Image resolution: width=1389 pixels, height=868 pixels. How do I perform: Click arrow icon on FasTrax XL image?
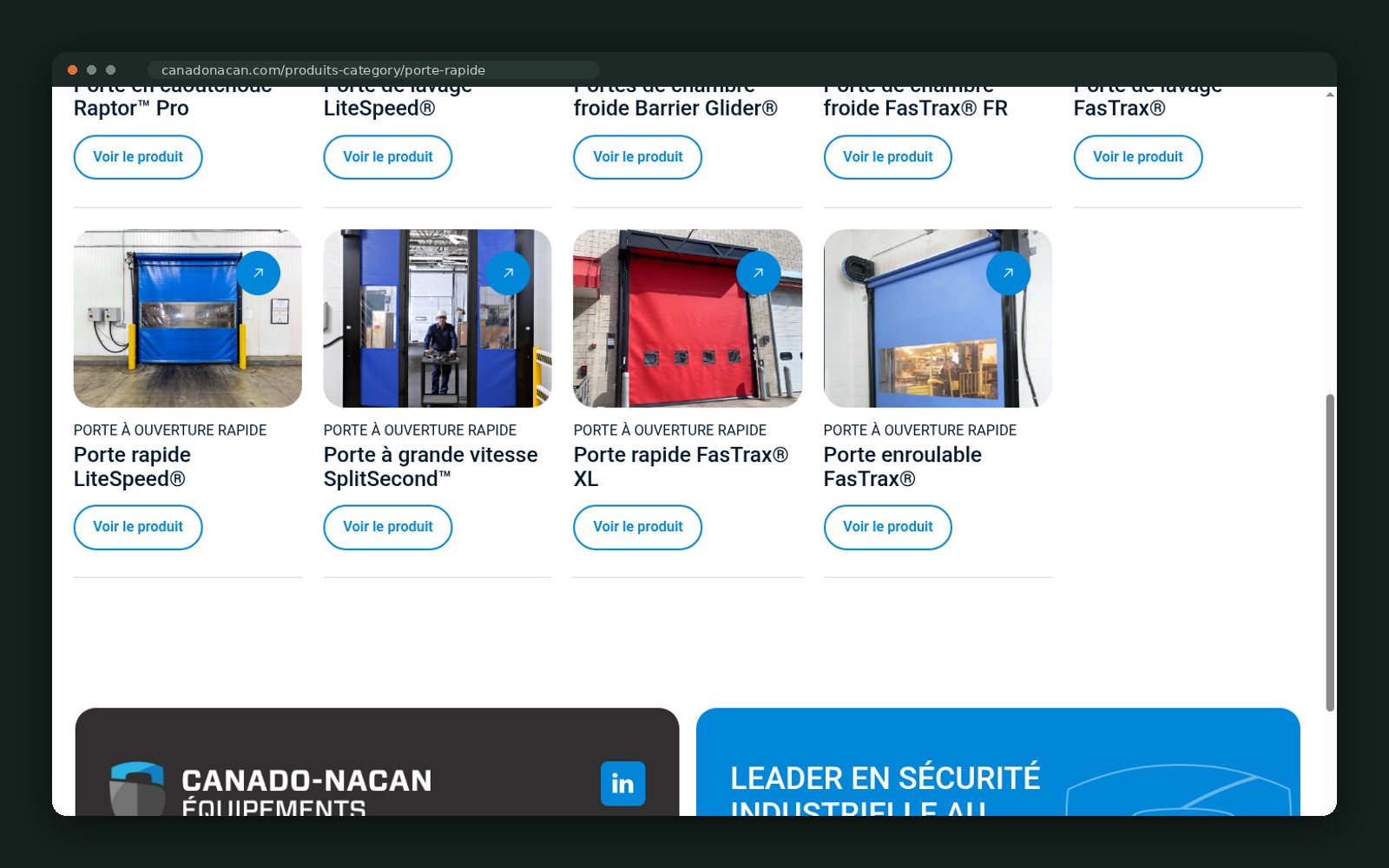pos(758,273)
